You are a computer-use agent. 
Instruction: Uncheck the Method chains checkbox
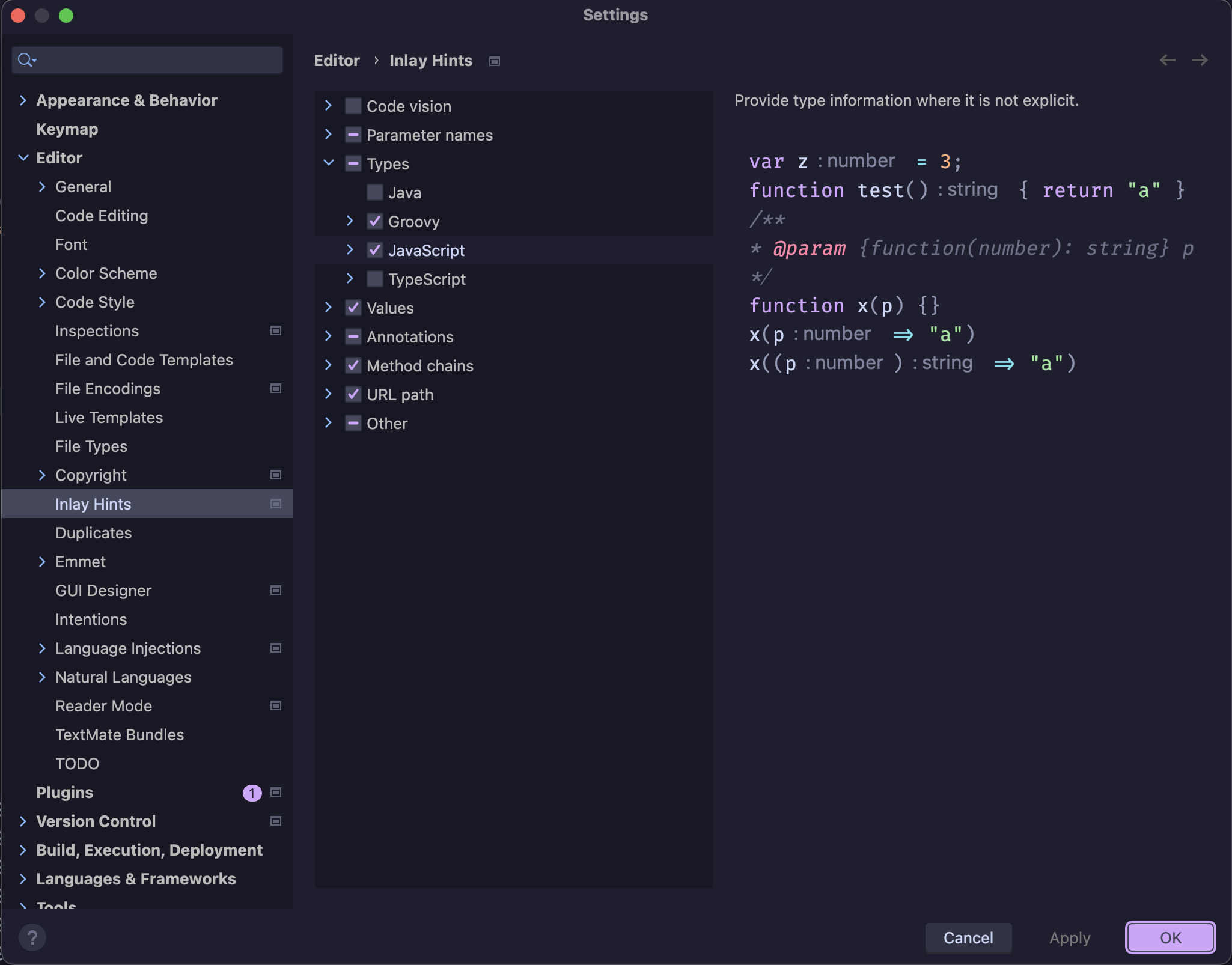point(353,366)
